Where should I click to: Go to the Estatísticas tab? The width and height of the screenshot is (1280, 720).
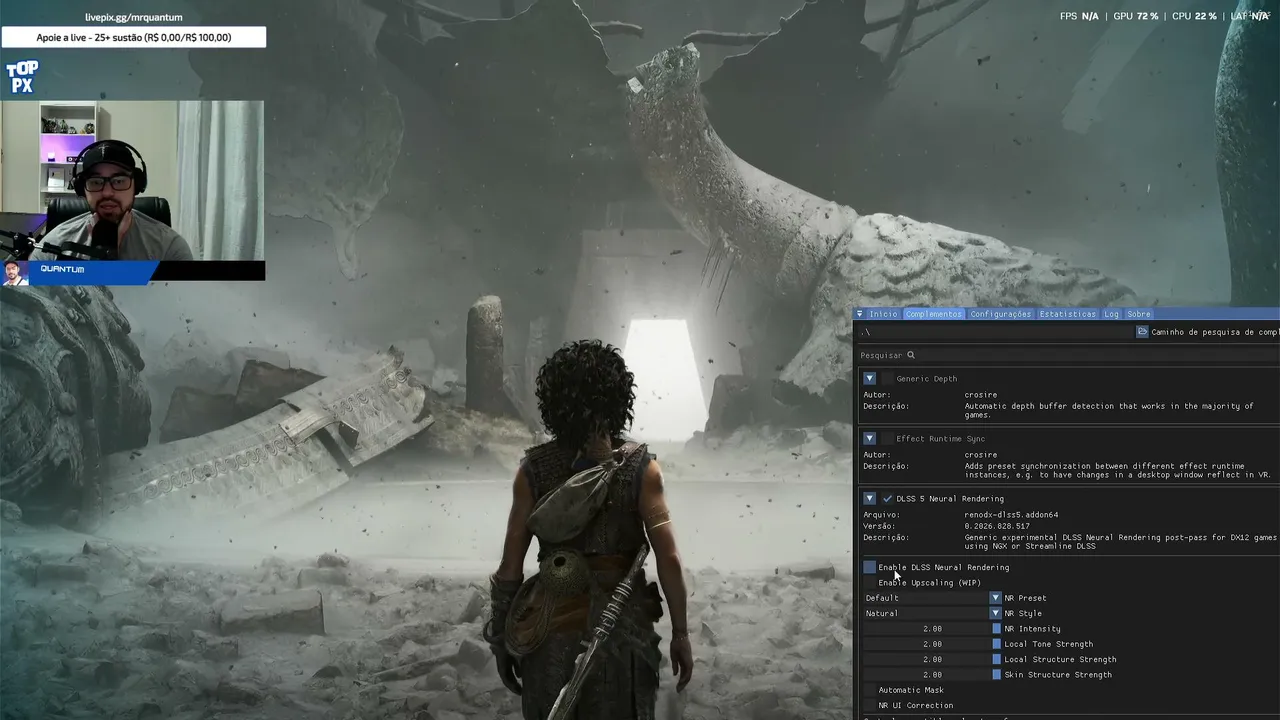coord(1067,314)
